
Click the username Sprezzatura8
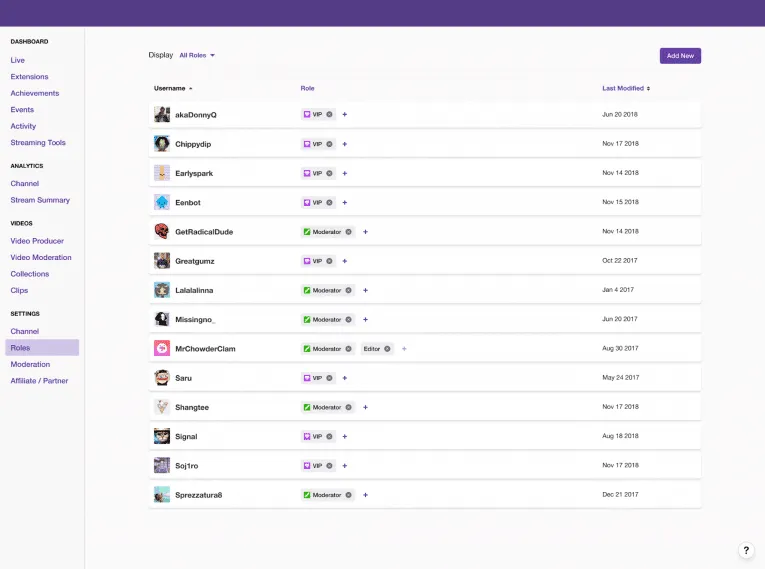(x=199, y=495)
